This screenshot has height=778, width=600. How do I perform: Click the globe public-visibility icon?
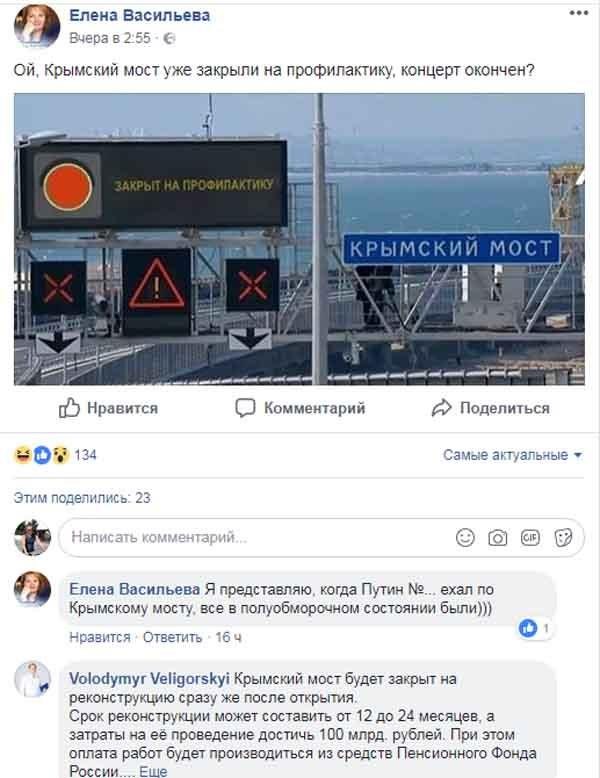pos(169,38)
